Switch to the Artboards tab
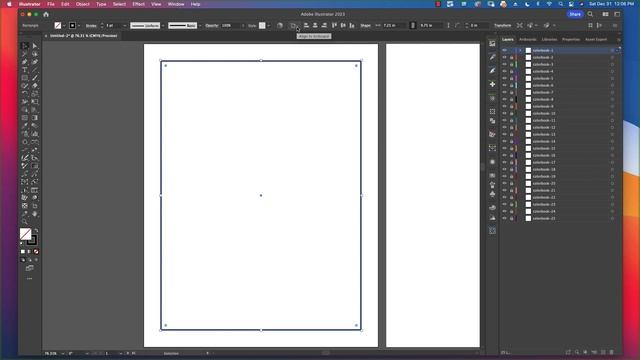 click(528, 40)
